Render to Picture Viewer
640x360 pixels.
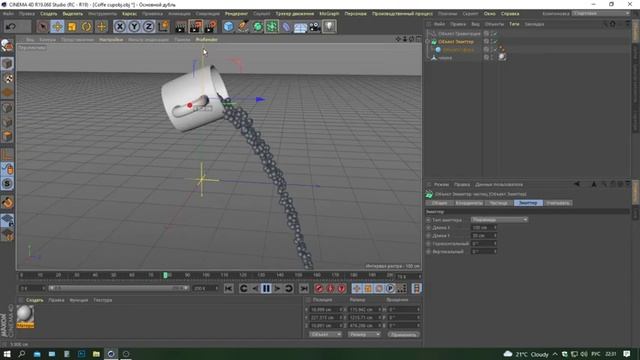pyautogui.click(x=196, y=27)
